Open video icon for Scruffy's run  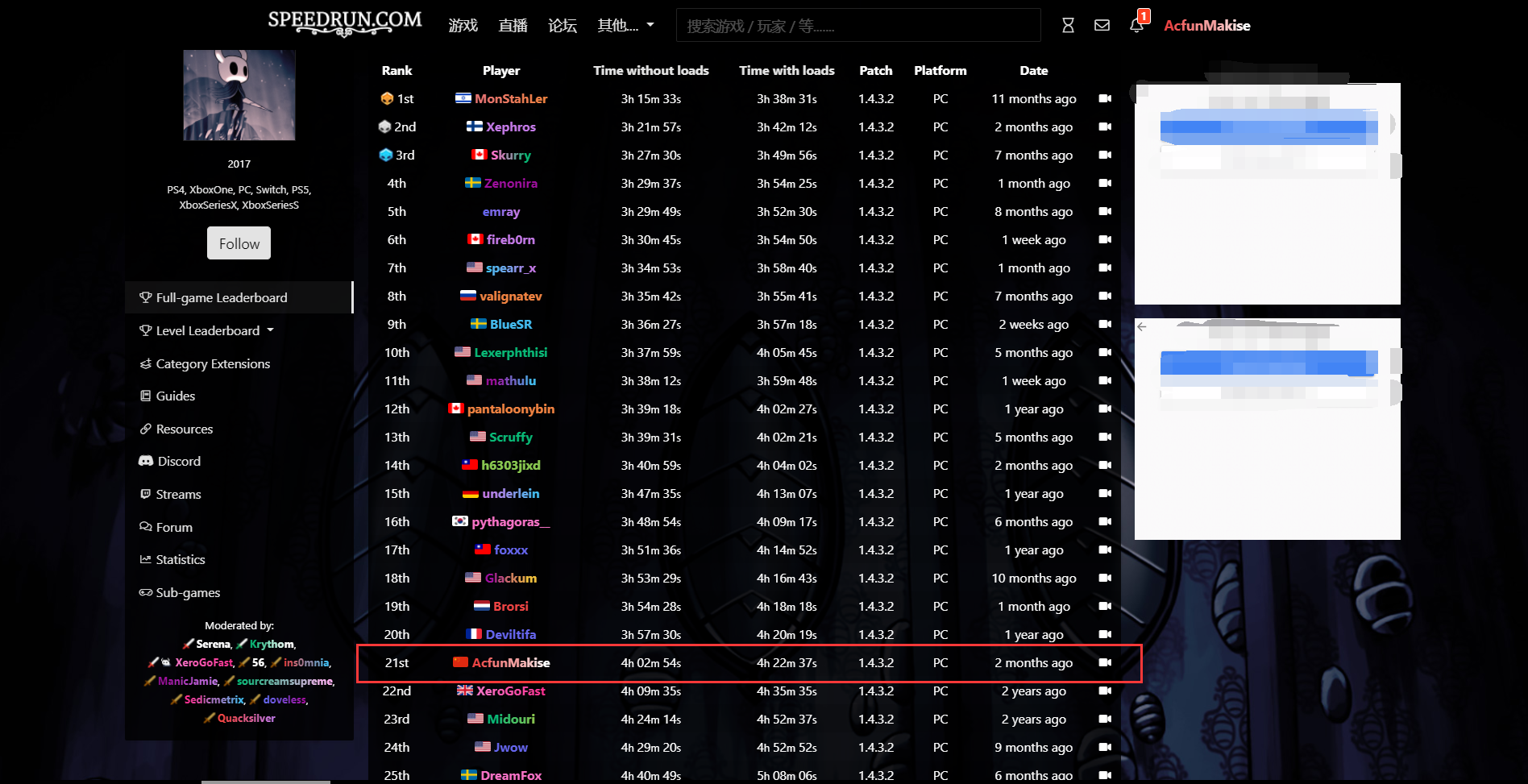pyautogui.click(x=1105, y=437)
